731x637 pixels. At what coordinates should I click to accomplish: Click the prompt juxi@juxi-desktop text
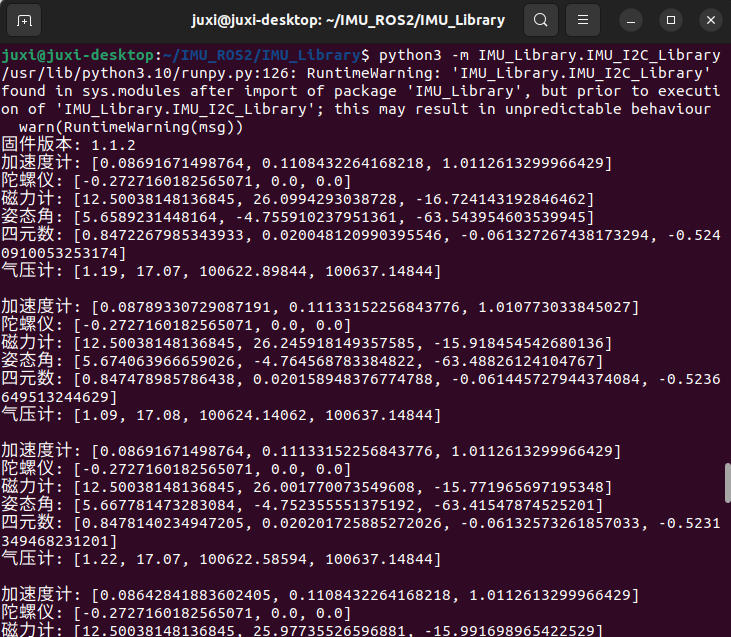coord(78,55)
